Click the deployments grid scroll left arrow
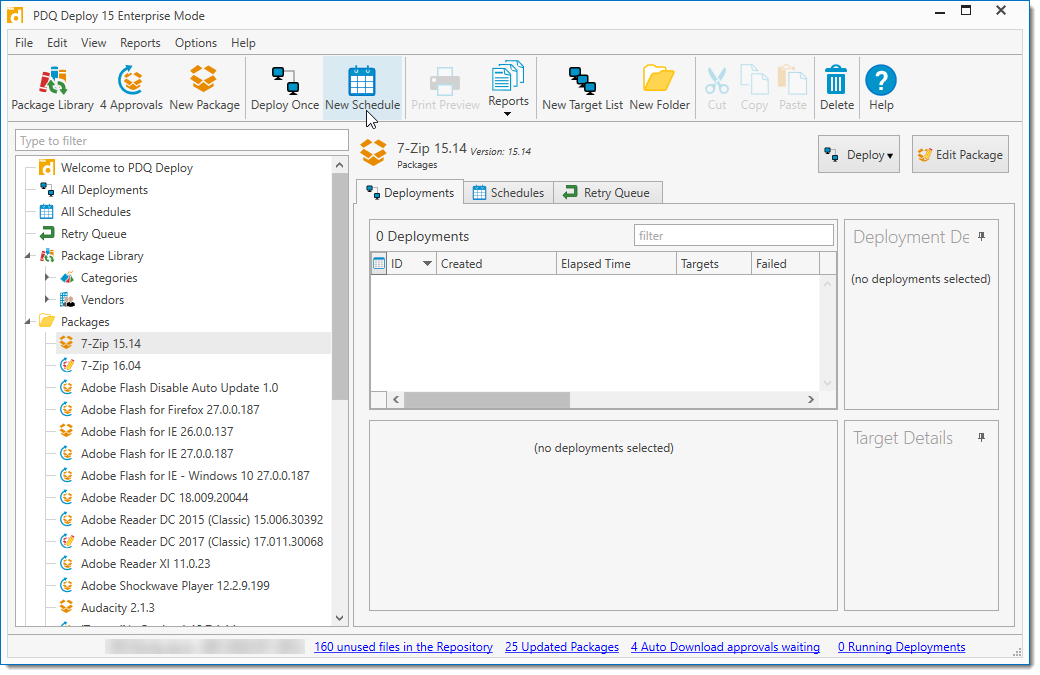Image resolution: width=1040 pixels, height=675 pixels. (x=396, y=399)
